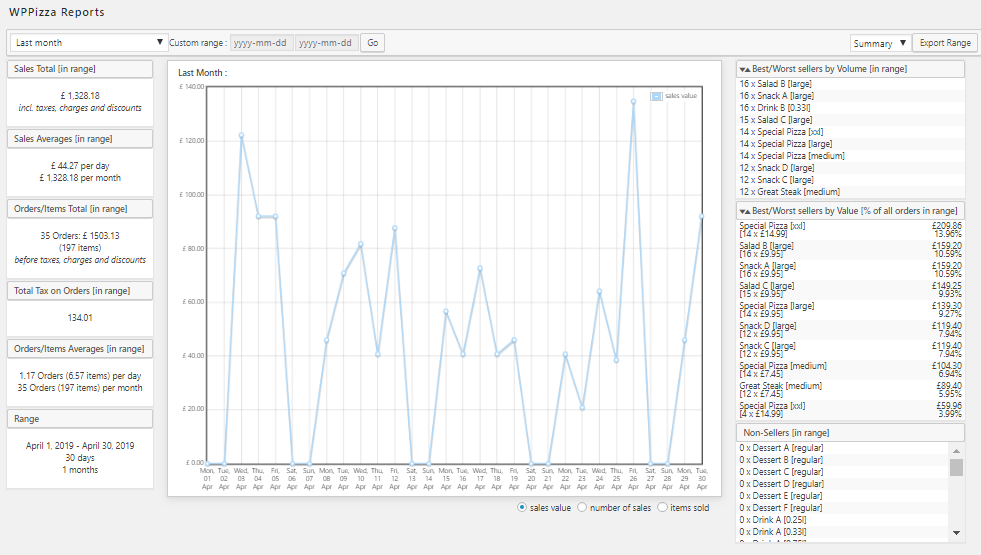The height and width of the screenshot is (555, 981).
Task: Select the sales value radio button
Action: coord(522,508)
